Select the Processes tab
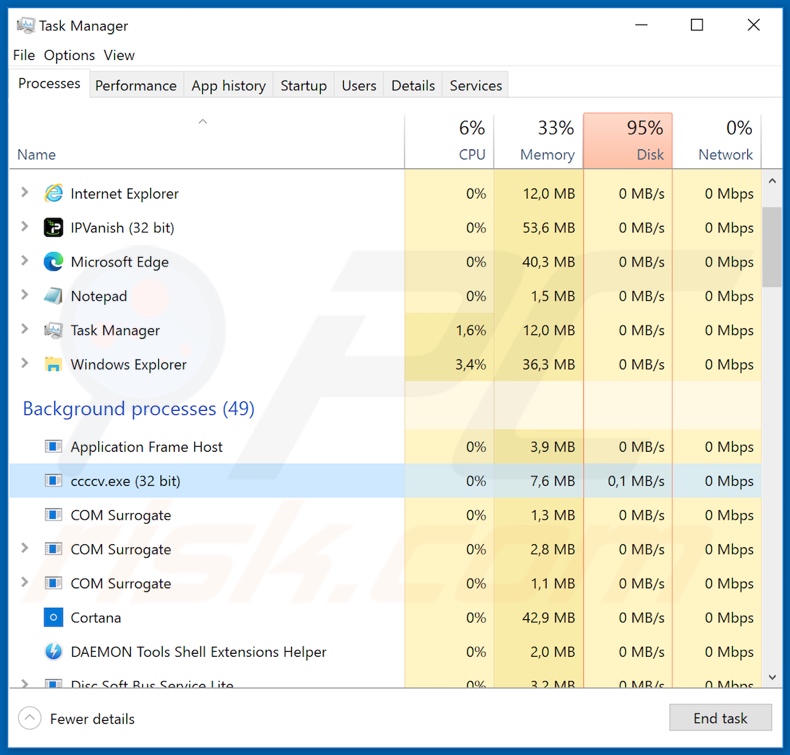Image resolution: width=790 pixels, height=755 pixels. coord(49,84)
